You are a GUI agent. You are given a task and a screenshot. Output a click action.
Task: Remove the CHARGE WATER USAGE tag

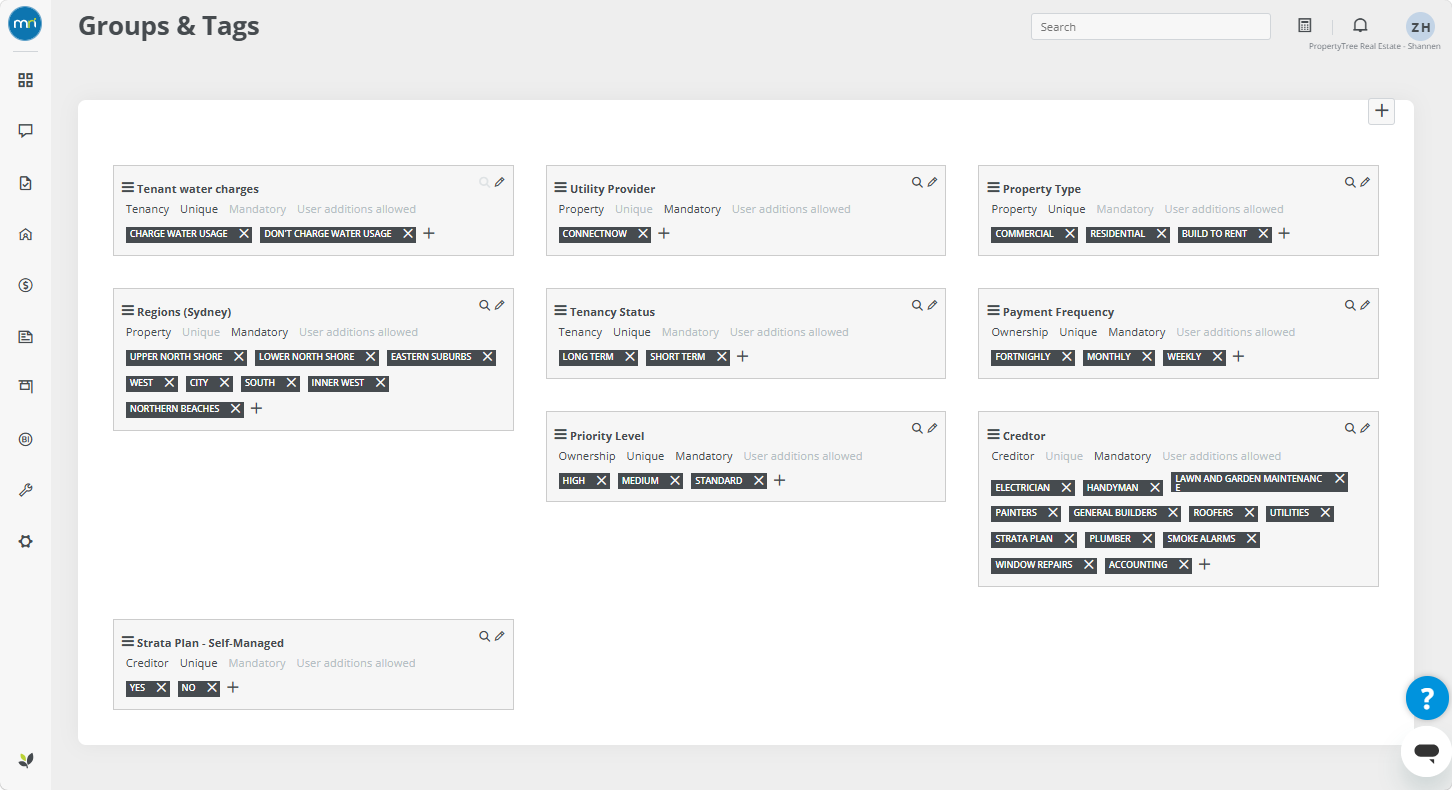(244, 234)
